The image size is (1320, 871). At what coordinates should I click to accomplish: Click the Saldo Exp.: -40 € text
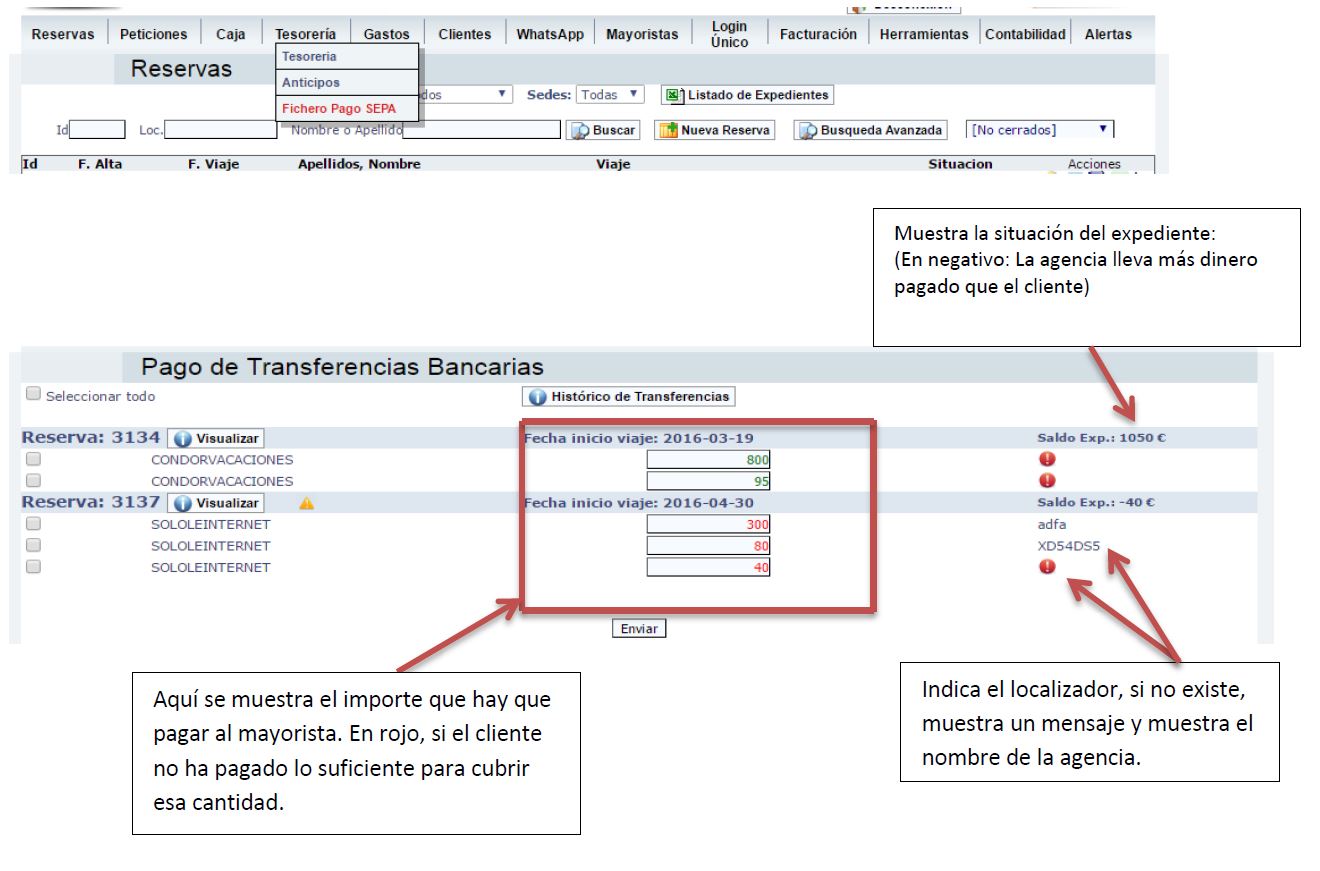pyautogui.click(x=1096, y=502)
